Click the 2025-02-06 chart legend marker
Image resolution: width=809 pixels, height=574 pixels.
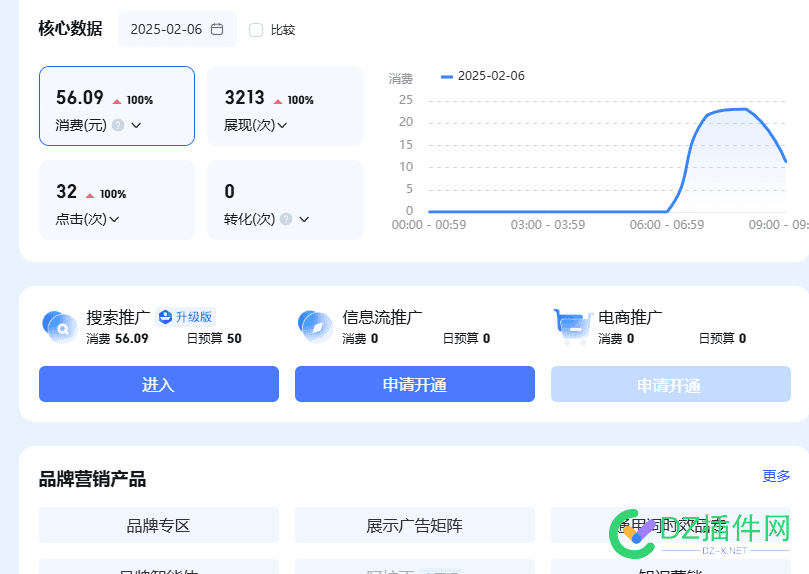point(447,76)
